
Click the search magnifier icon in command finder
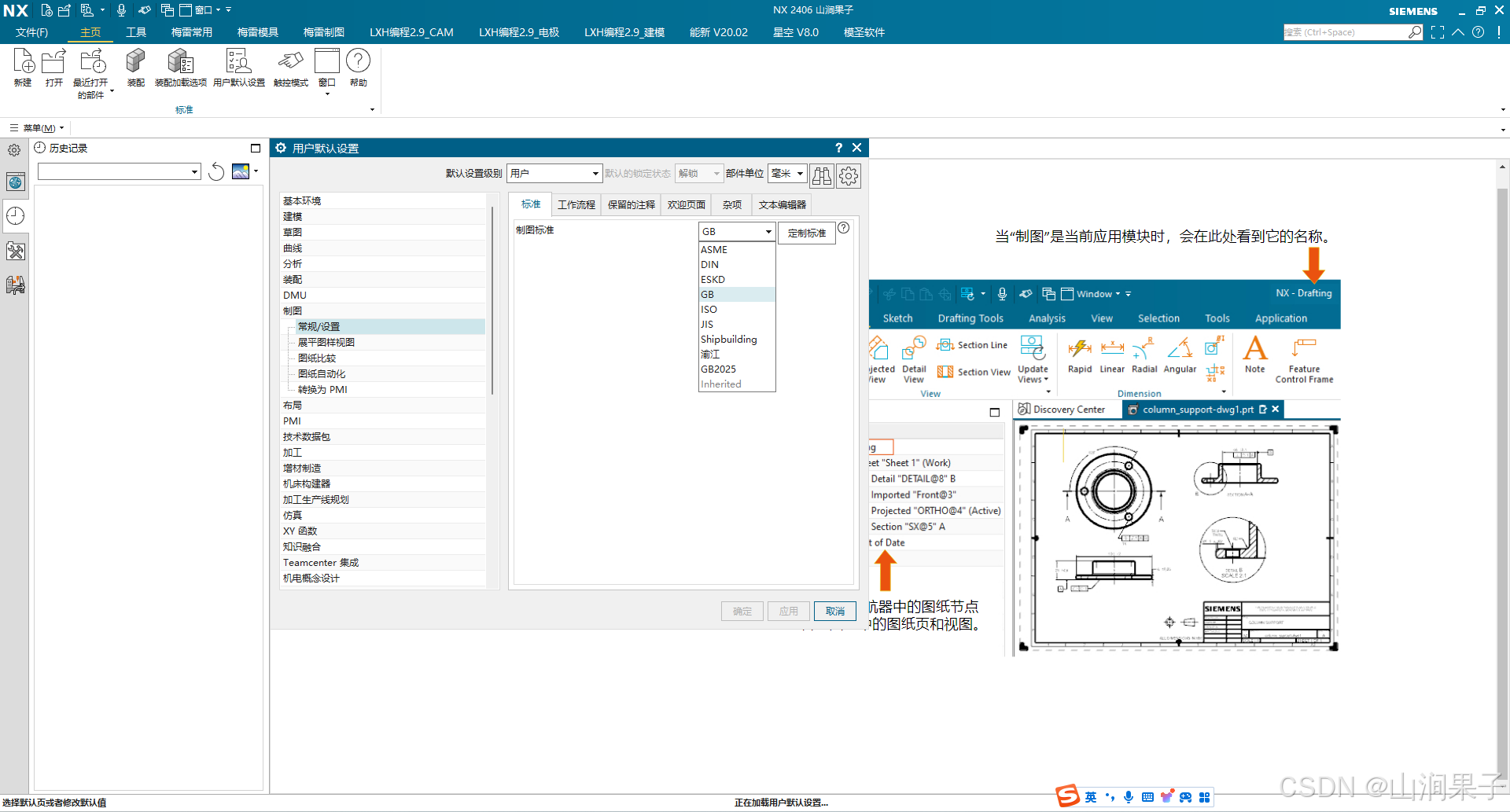coord(1415,32)
